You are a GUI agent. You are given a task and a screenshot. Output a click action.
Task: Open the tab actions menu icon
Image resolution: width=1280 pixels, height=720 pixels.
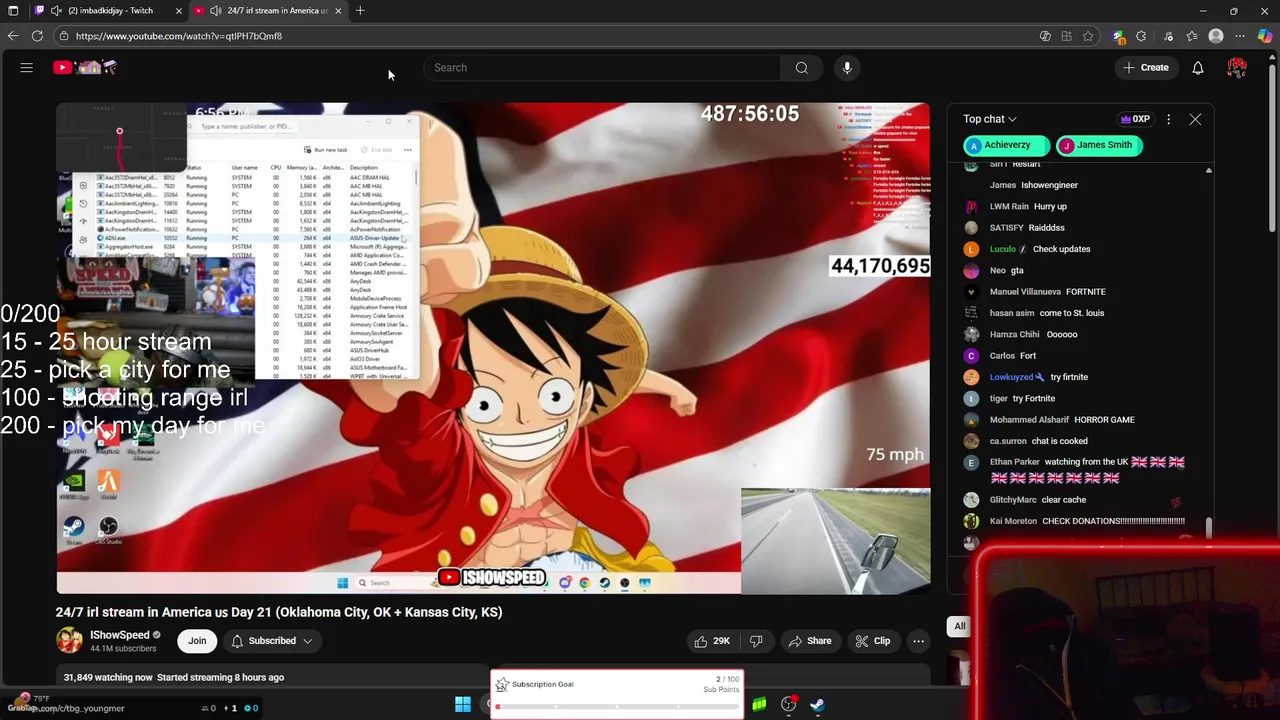pos(13,10)
